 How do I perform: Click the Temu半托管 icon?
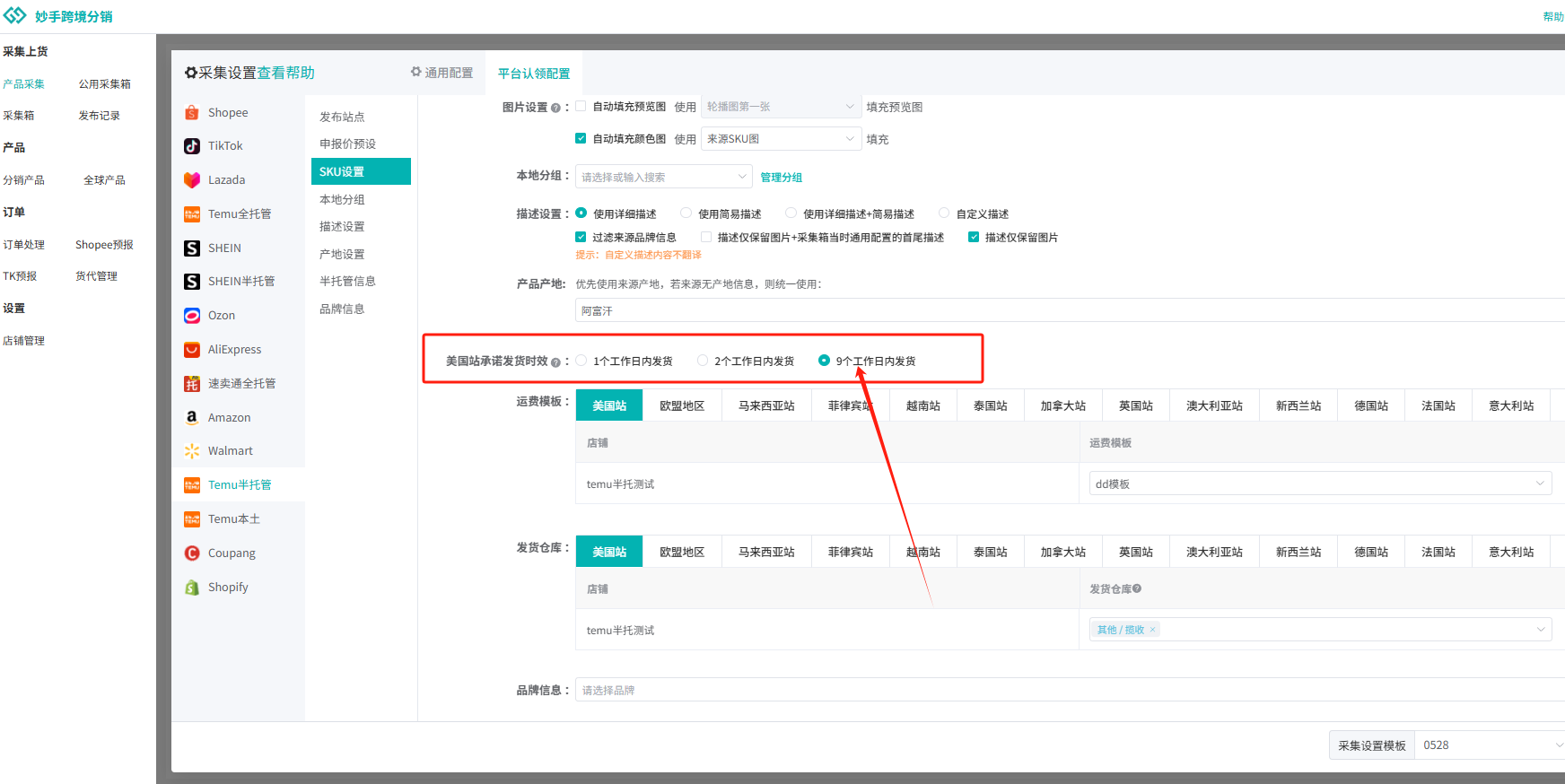tap(192, 484)
